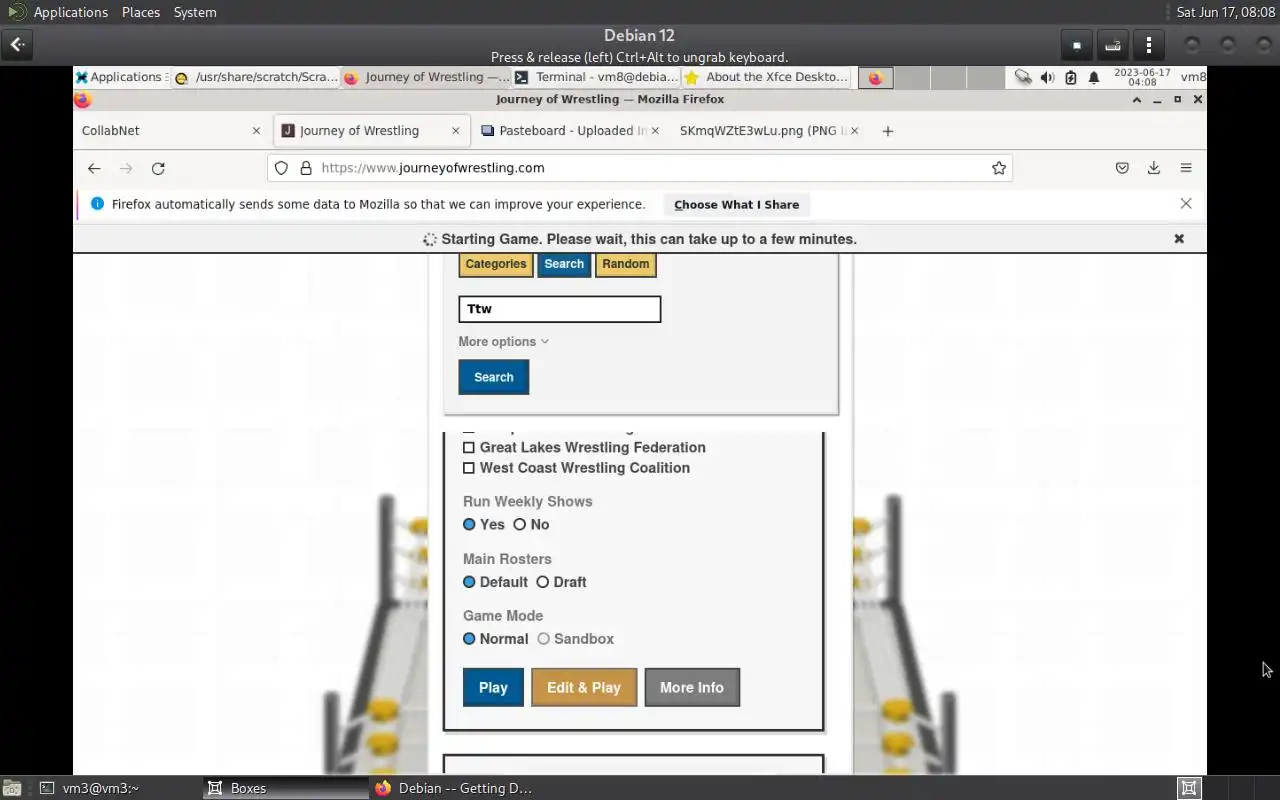Click the blue Search submit button
This screenshot has height=800, width=1280.
pos(494,377)
